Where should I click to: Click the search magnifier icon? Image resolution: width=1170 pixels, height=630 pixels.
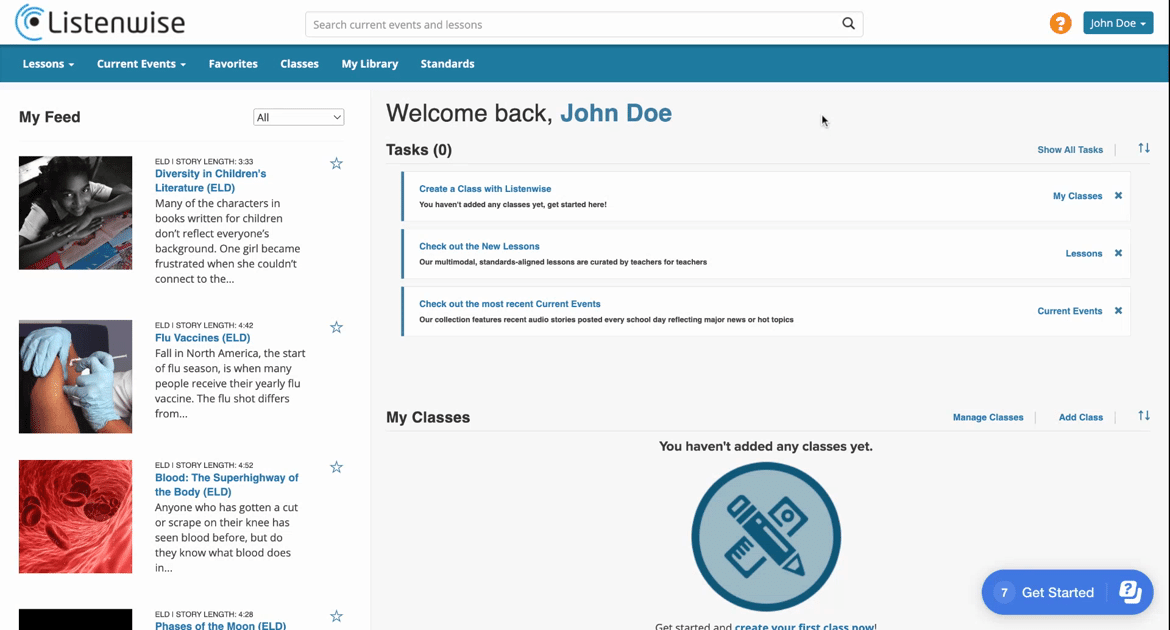(x=848, y=24)
